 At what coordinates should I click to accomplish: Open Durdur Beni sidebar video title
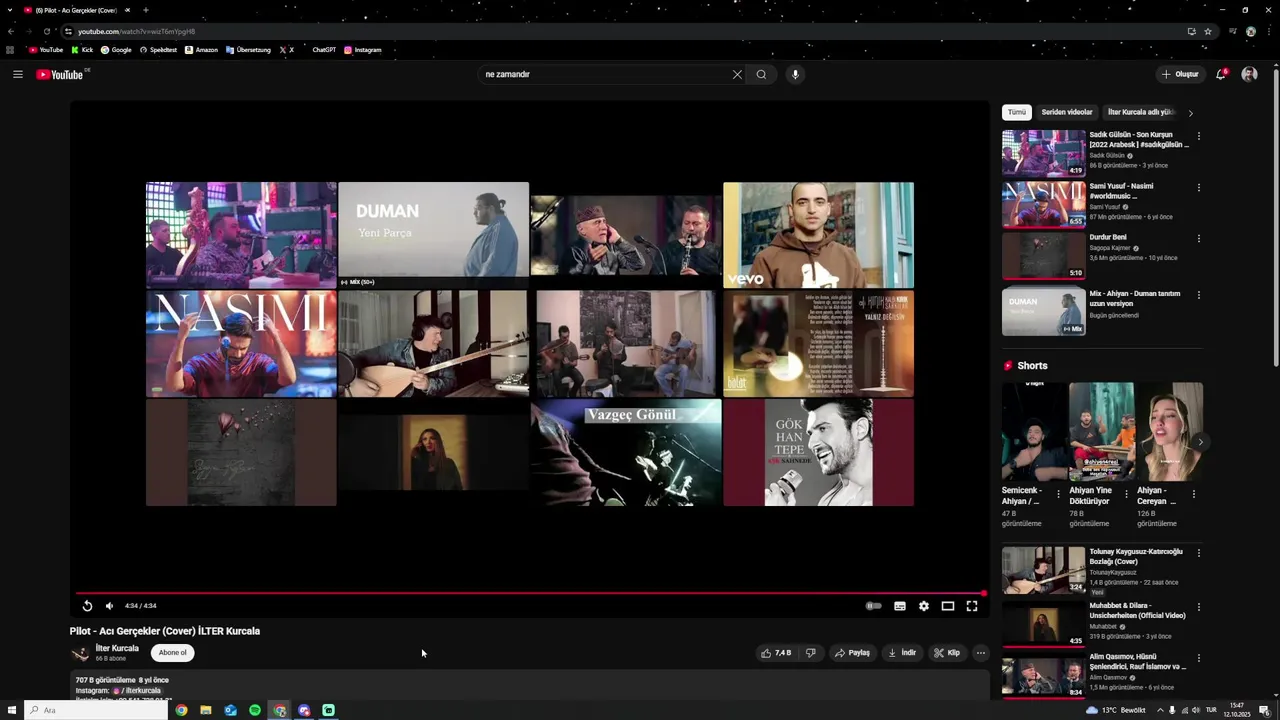point(1108,237)
